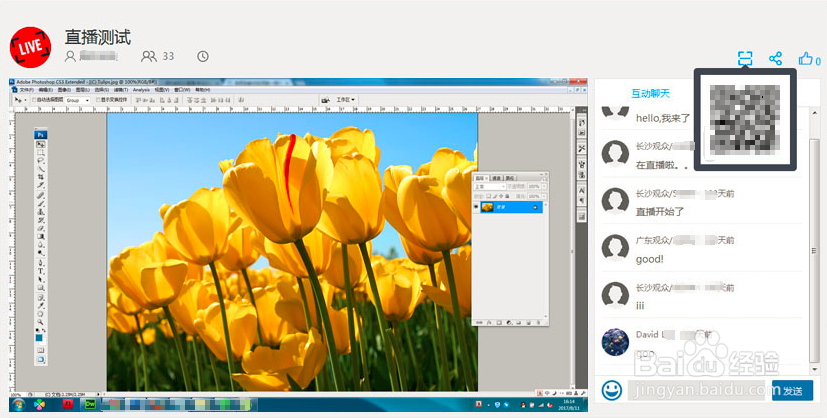Image resolution: width=827 pixels, height=418 pixels.
Task: Open blend mode dropdown 正常
Action: coord(489,187)
